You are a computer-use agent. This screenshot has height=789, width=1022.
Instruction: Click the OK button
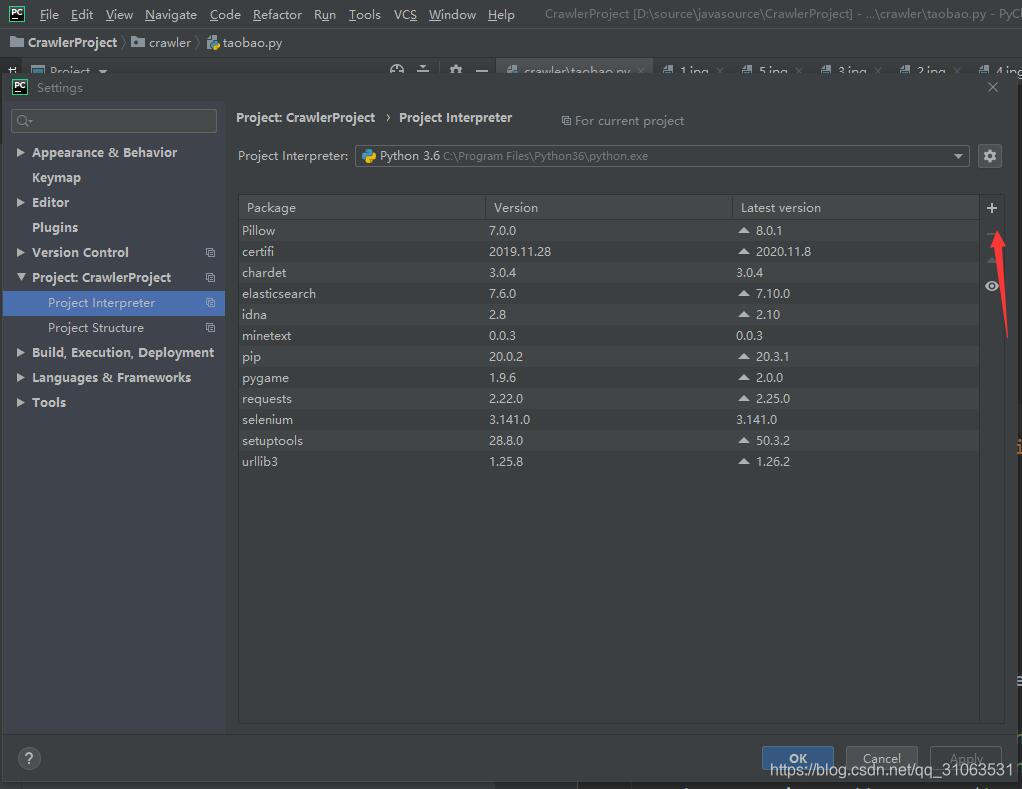(x=798, y=758)
